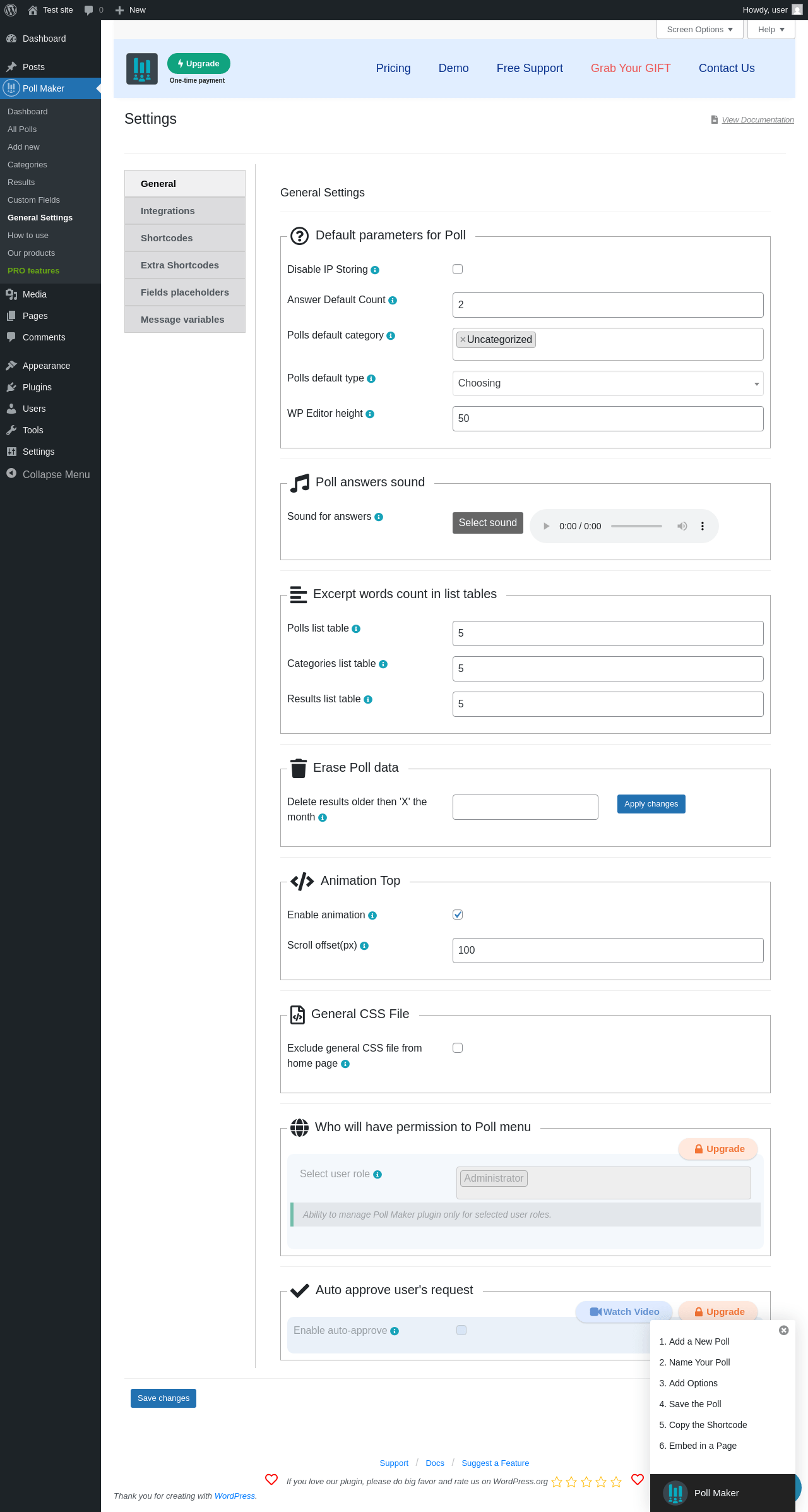
Task: Click info icon next to Sound for answers
Action: point(379,517)
